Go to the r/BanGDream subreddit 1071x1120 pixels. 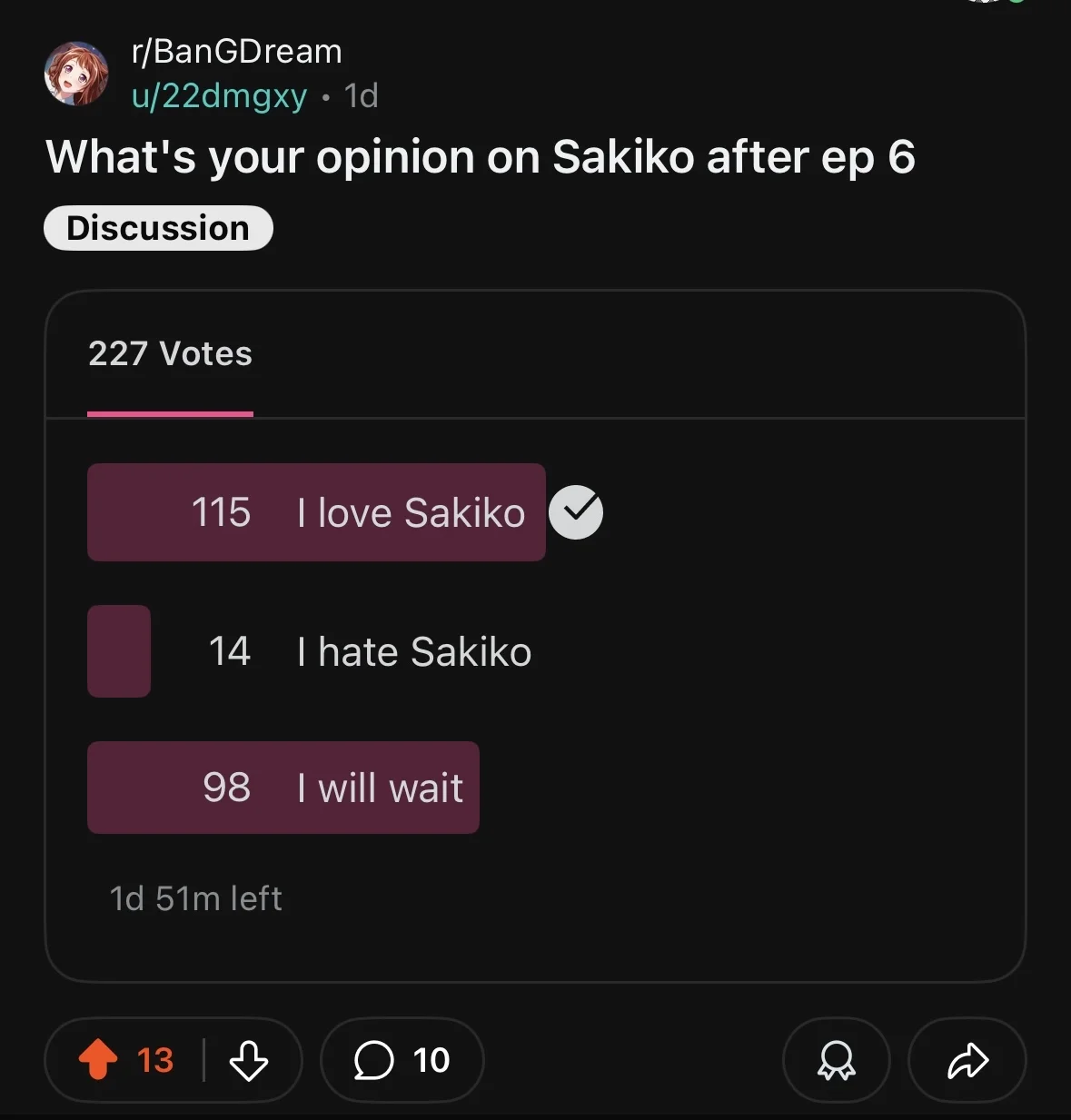(x=237, y=52)
